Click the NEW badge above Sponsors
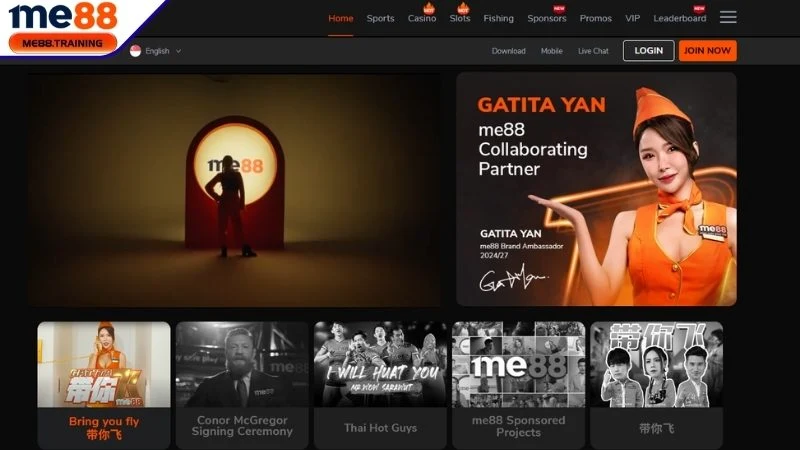The height and width of the screenshot is (450, 800). (x=559, y=7)
